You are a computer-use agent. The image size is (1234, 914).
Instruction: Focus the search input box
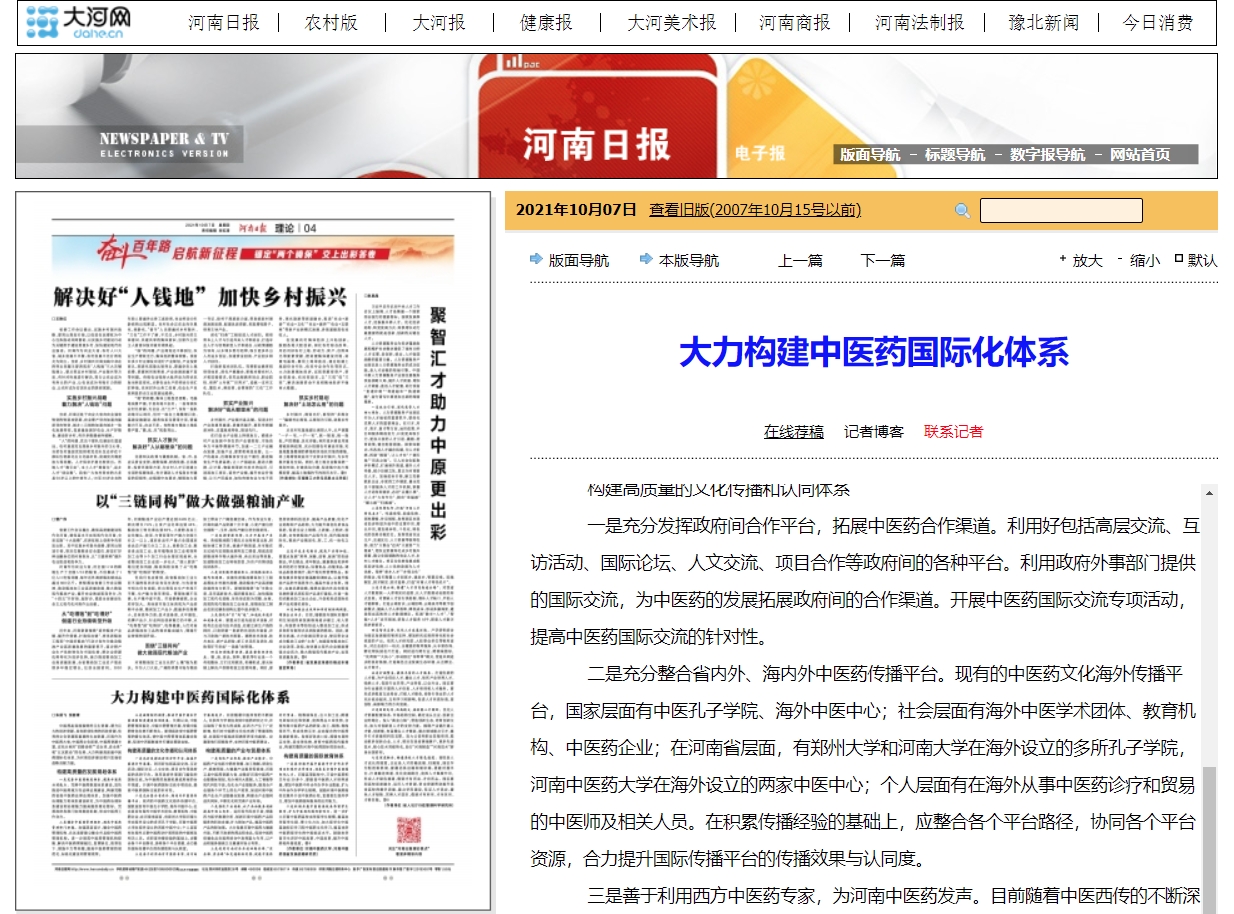click(x=1061, y=210)
